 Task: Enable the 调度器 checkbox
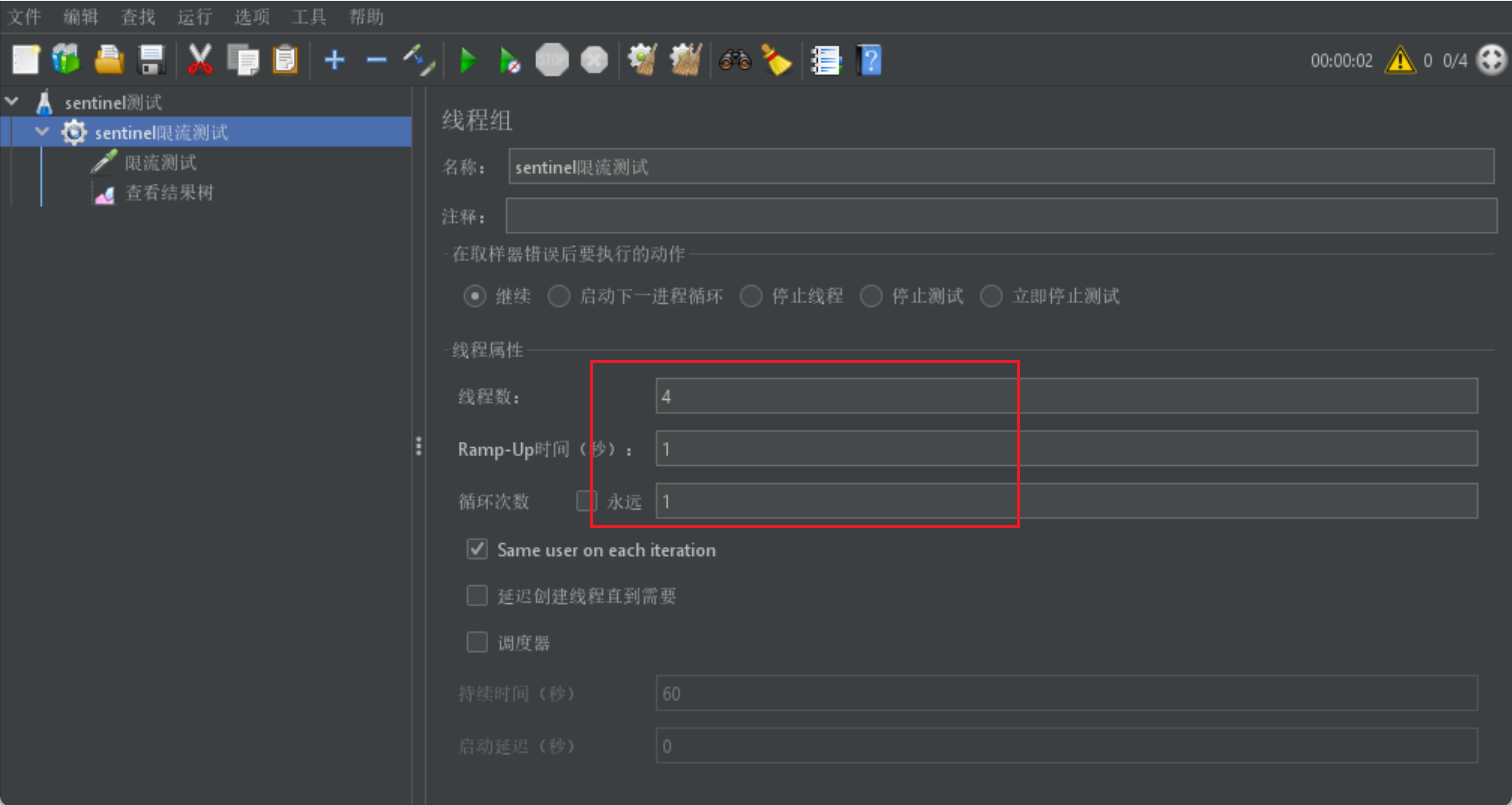pyautogui.click(x=477, y=642)
